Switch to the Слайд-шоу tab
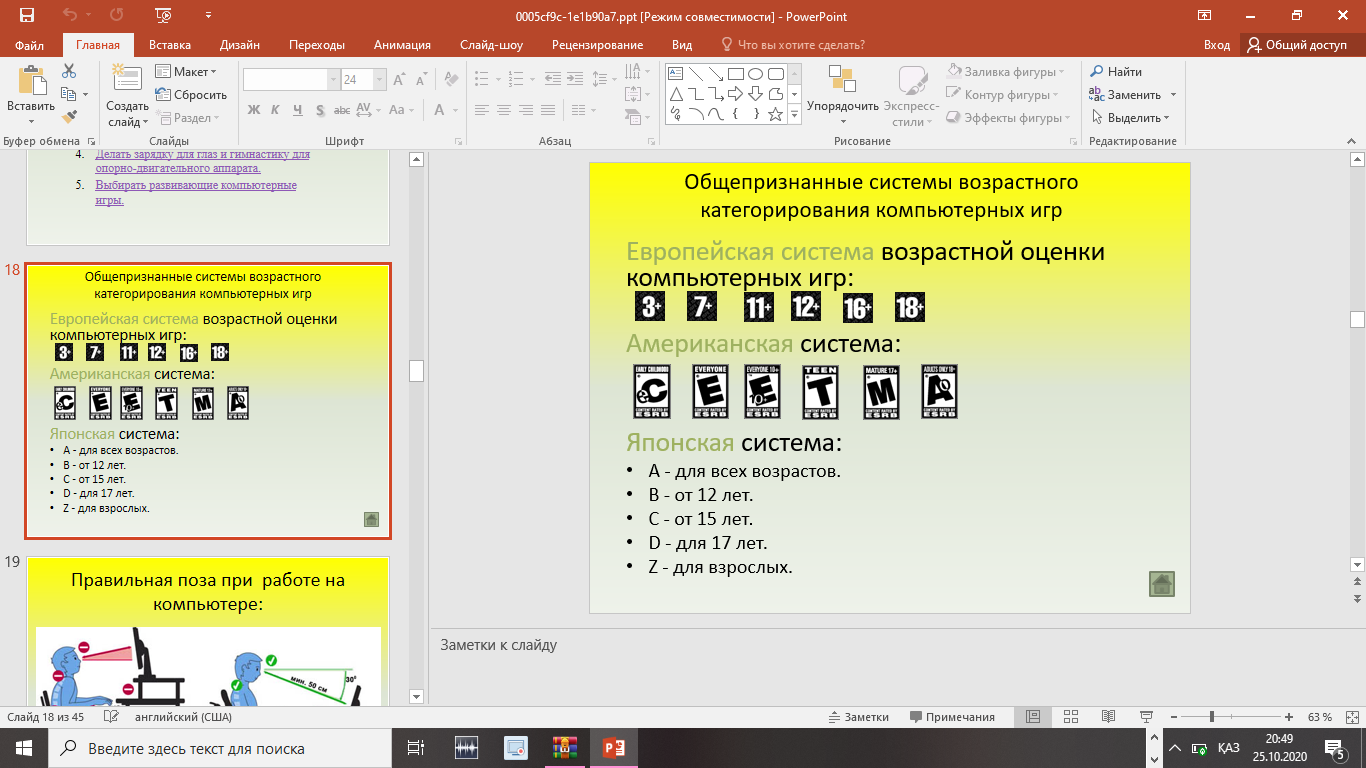1366x768 pixels. coord(491,45)
